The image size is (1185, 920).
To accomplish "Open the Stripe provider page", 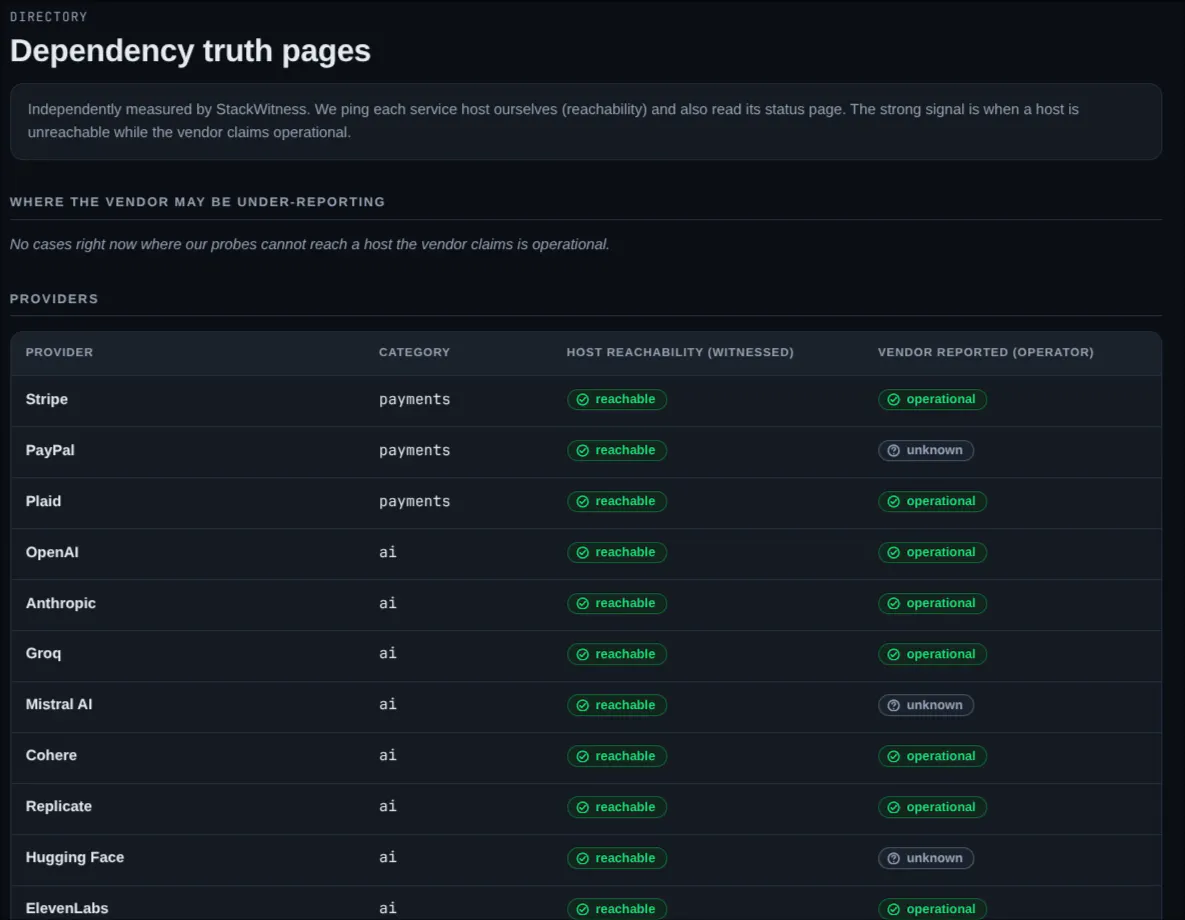I will [x=47, y=399].
